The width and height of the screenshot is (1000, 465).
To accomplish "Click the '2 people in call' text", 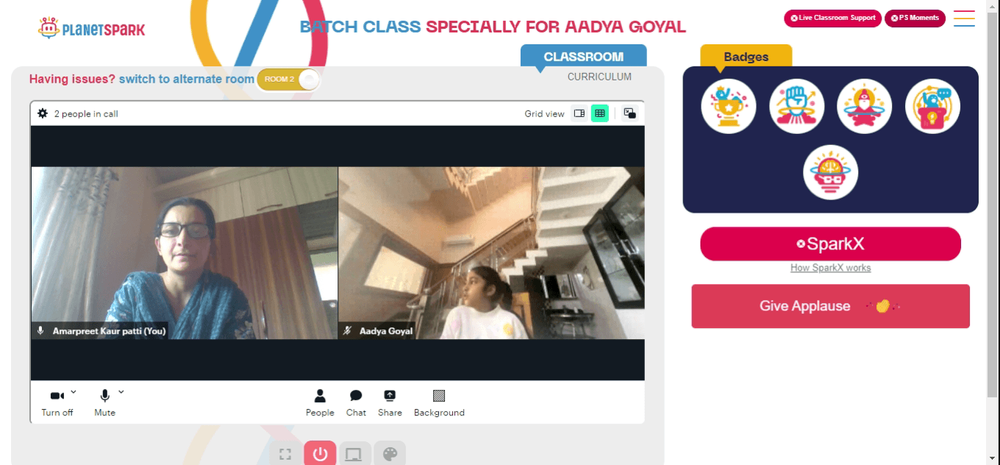I will pos(86,114).
